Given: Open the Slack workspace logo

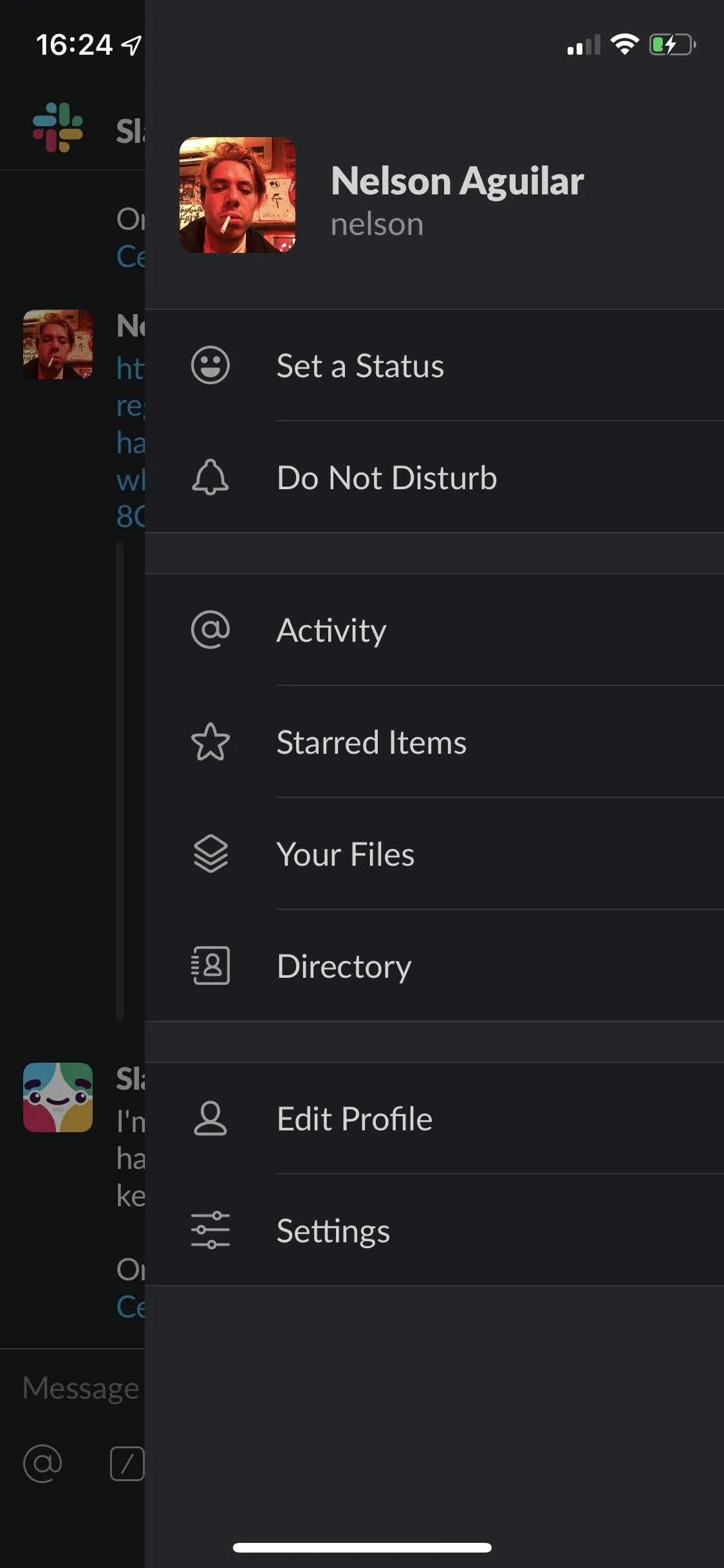Looking at the screenshot, I should (58, 127).
